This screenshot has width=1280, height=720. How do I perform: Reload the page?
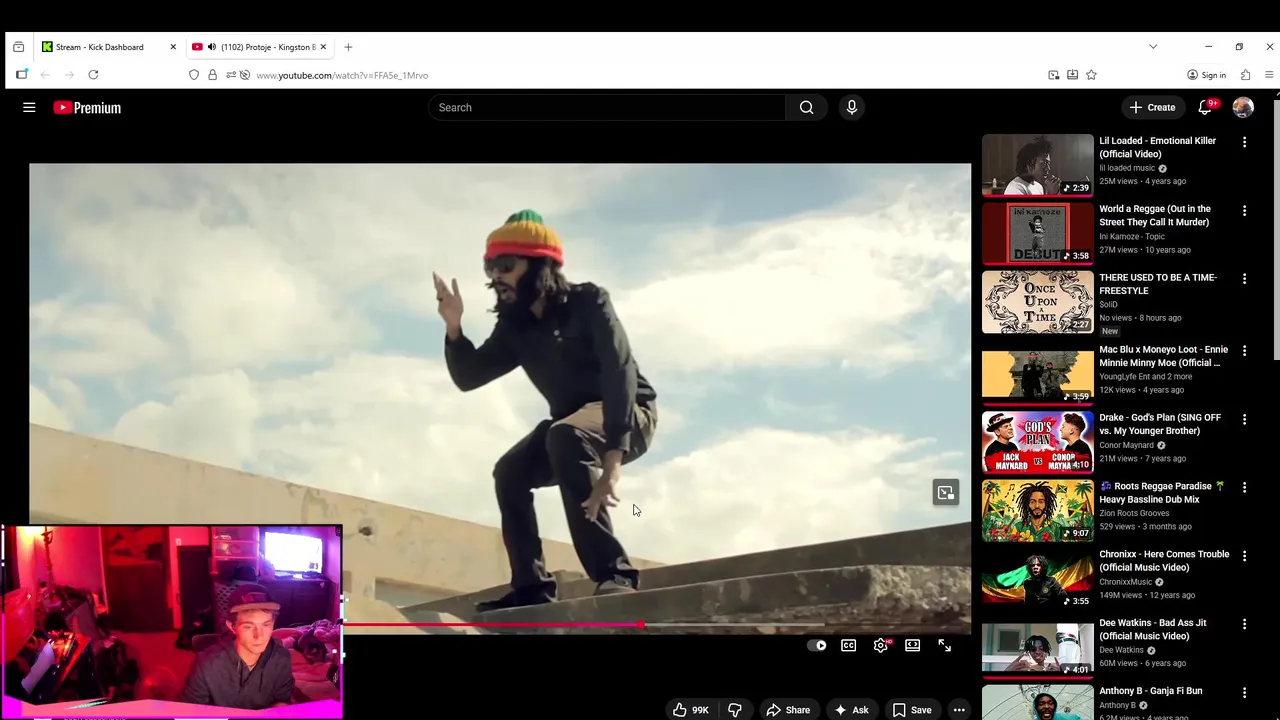pyautogui.click(x=93, y=75)
